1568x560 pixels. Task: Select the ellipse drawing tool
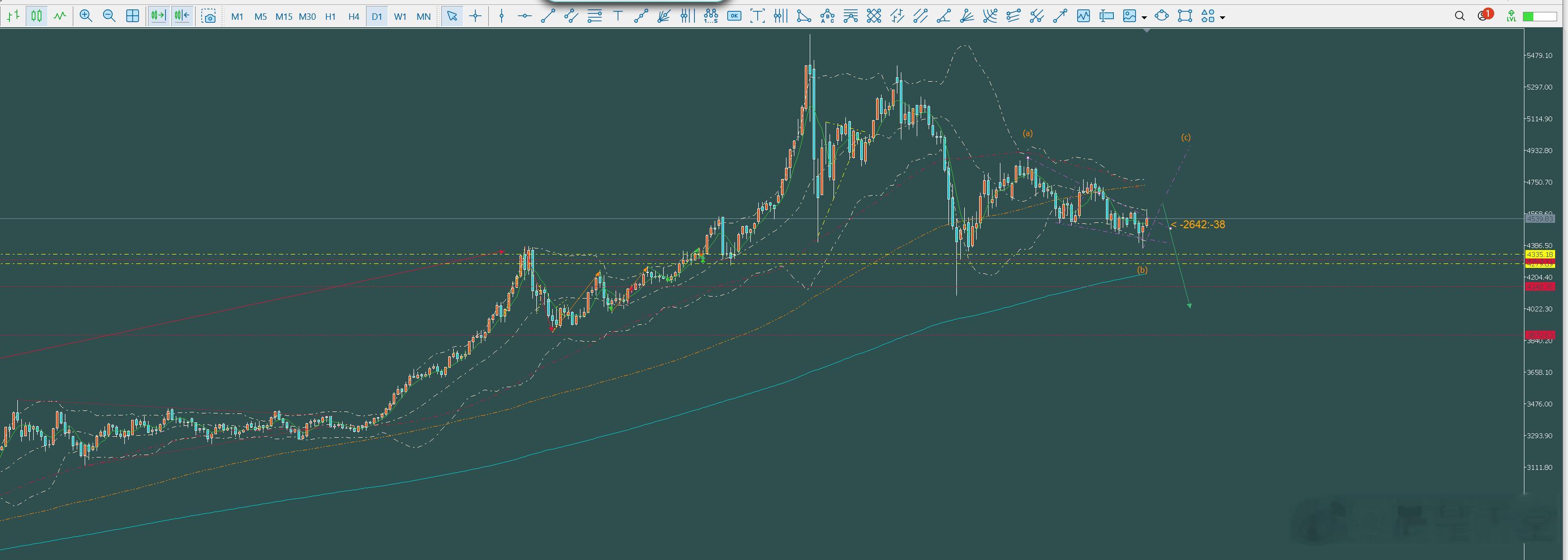(1161, 16)
